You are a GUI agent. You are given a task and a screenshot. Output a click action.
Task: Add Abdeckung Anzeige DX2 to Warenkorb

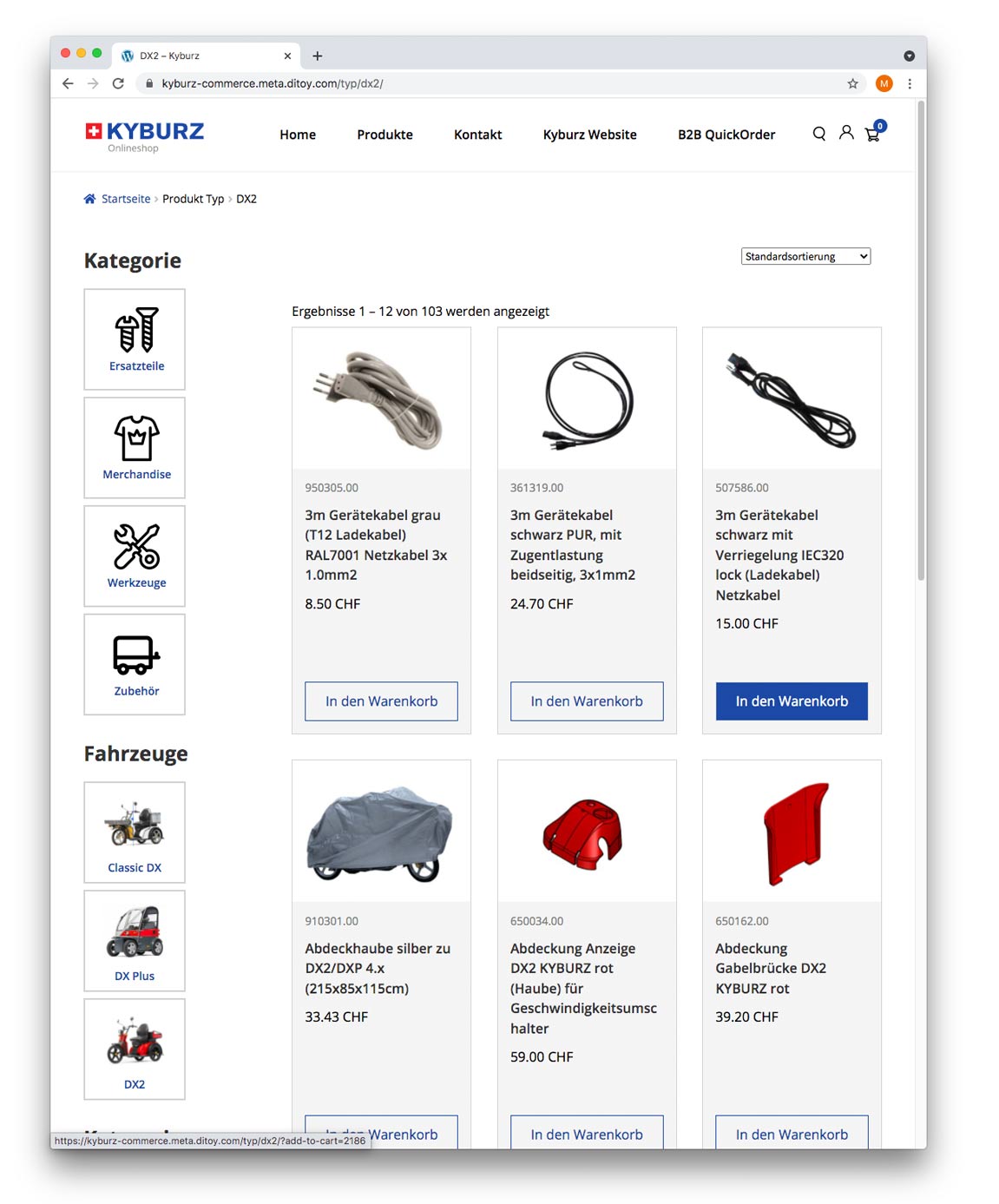pos(587,1132)
